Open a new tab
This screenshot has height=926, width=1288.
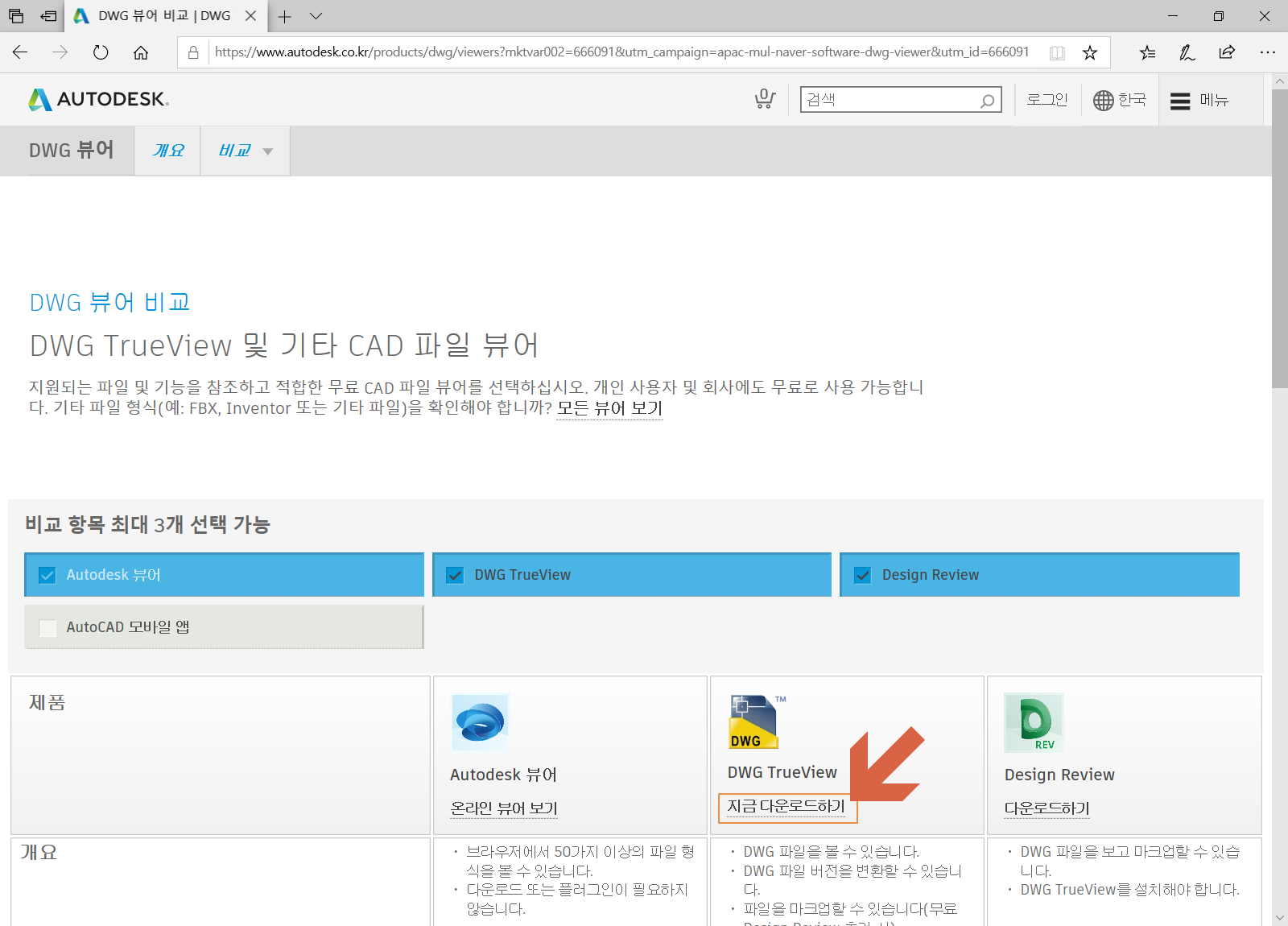(x=285, y=16)
